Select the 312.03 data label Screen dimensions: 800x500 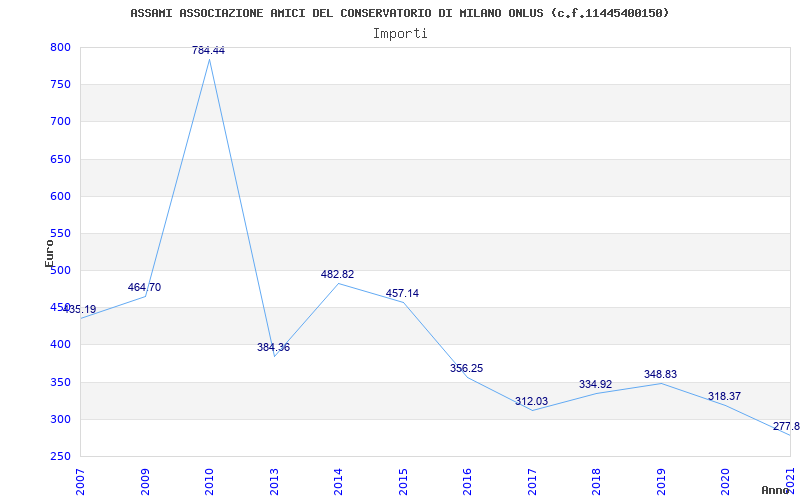531,402
